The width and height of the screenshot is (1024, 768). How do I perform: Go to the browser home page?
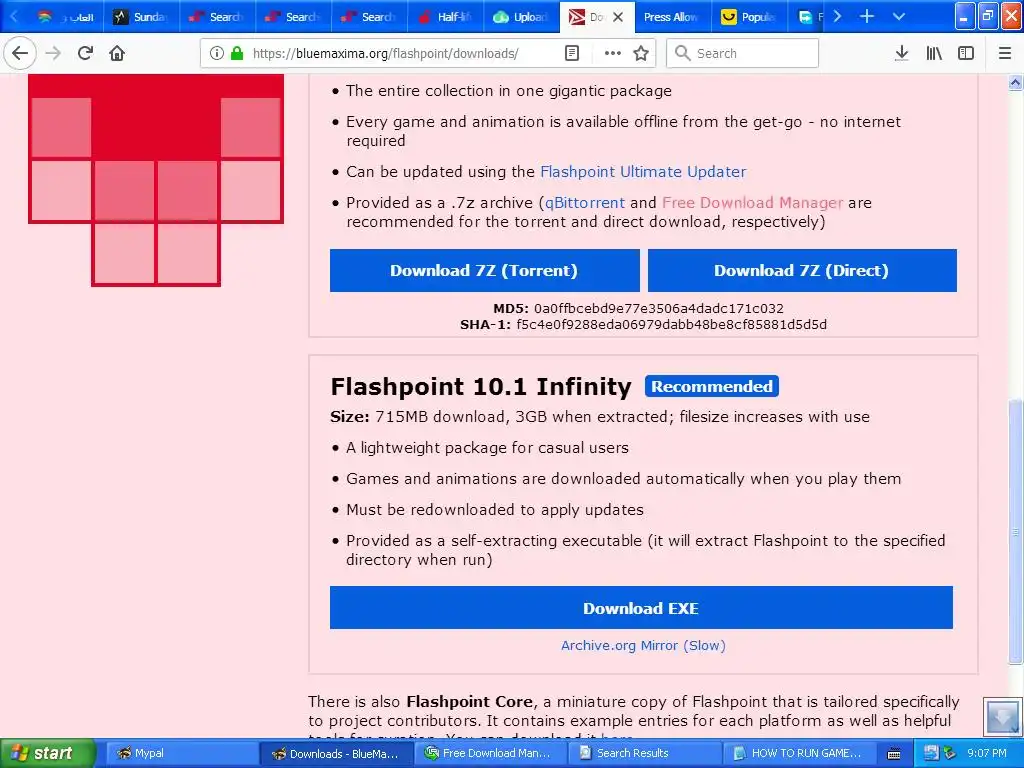pos(117,53)
